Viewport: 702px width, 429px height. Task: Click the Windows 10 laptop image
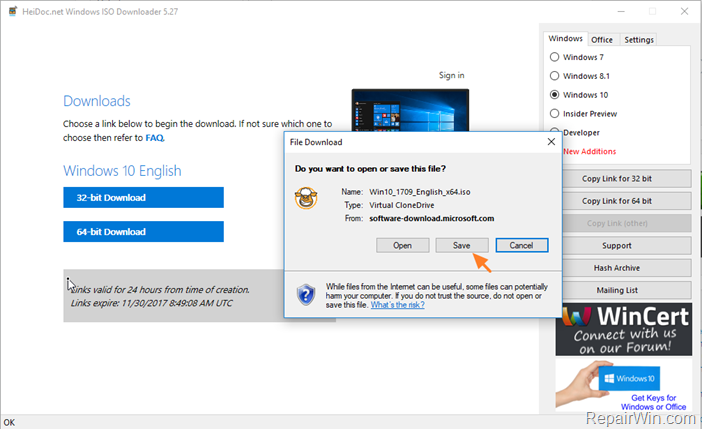[x=410, y=110]
